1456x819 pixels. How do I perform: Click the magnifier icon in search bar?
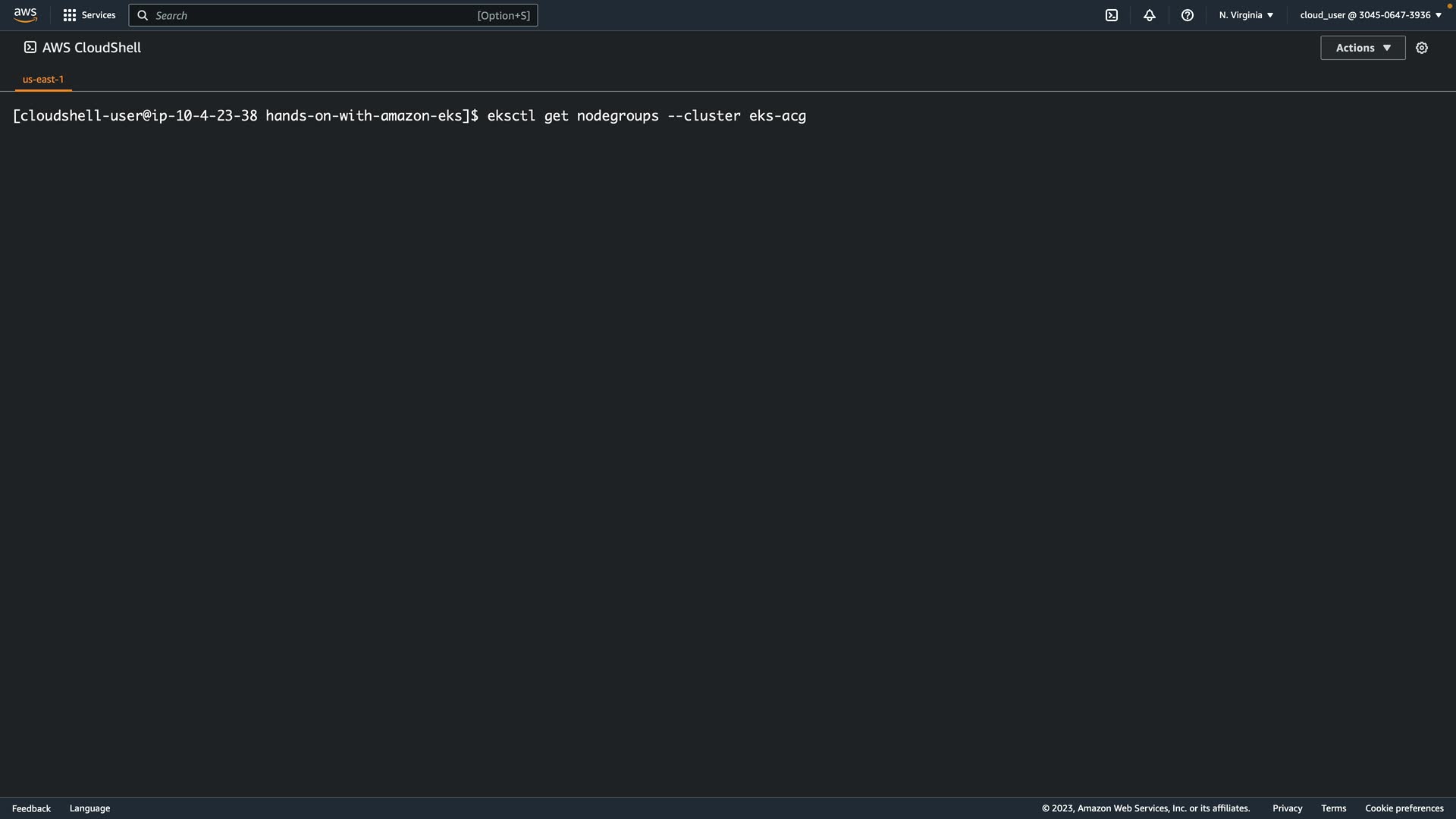[143, 15]
